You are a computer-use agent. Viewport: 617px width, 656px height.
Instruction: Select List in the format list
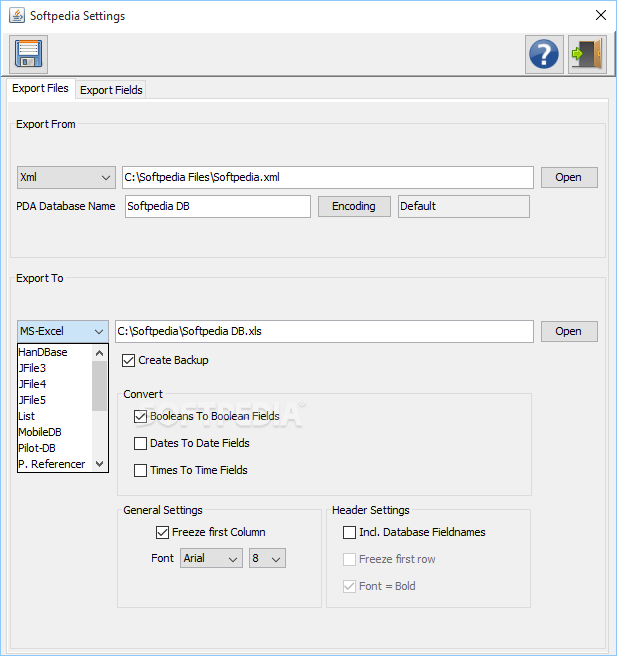[x=55, y=416]
